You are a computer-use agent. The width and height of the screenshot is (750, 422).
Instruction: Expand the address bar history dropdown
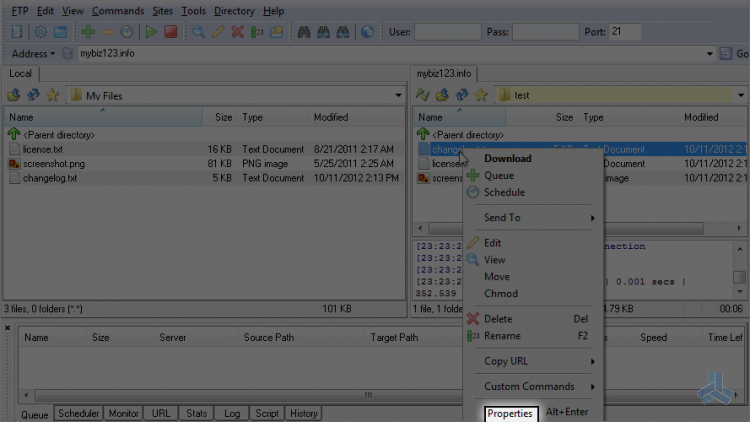[710, 54]
